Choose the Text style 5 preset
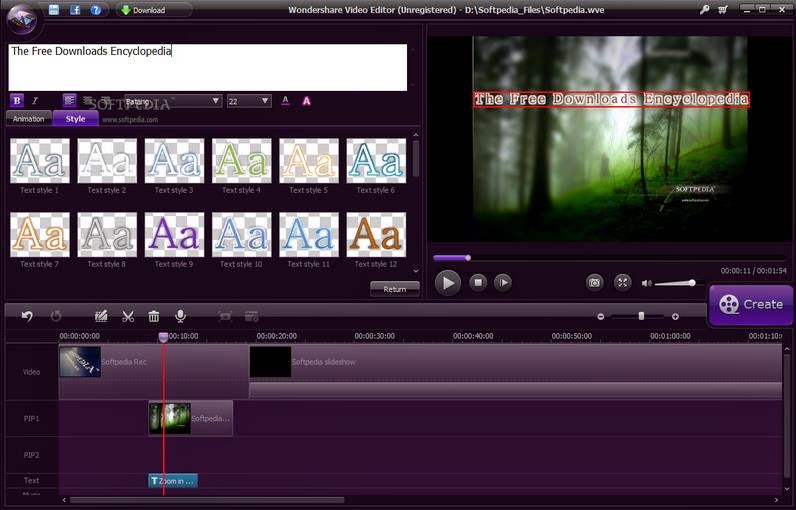This screenshot has height=510, width=796. tap(309, 161)
